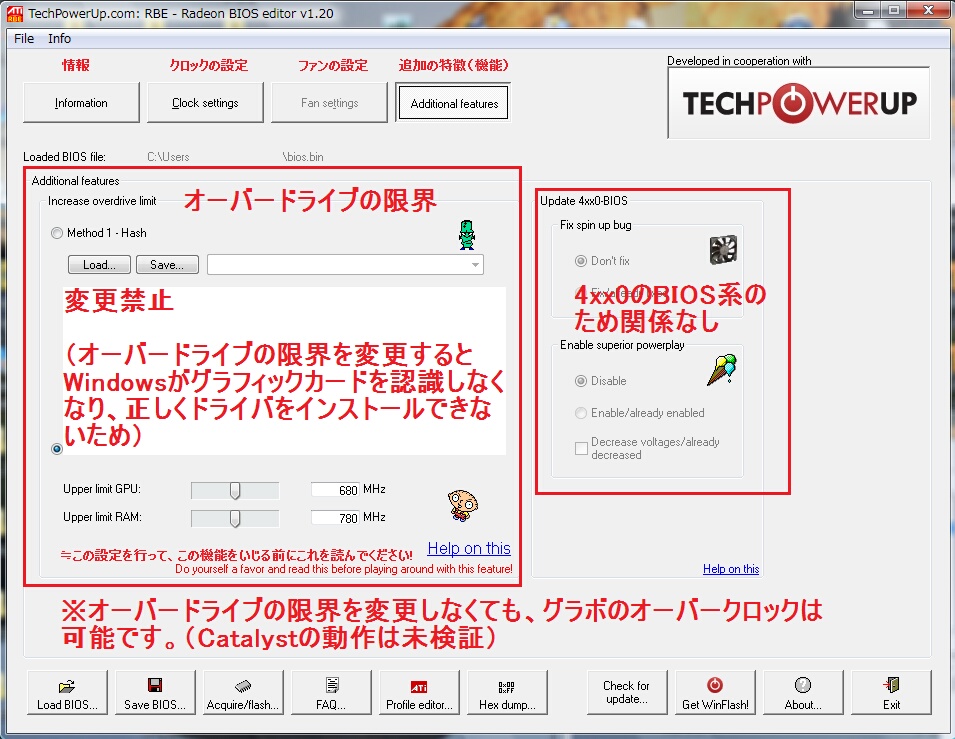
Task: Adjust the Upper limit GPU slider
Action: [x=235, y=490]
